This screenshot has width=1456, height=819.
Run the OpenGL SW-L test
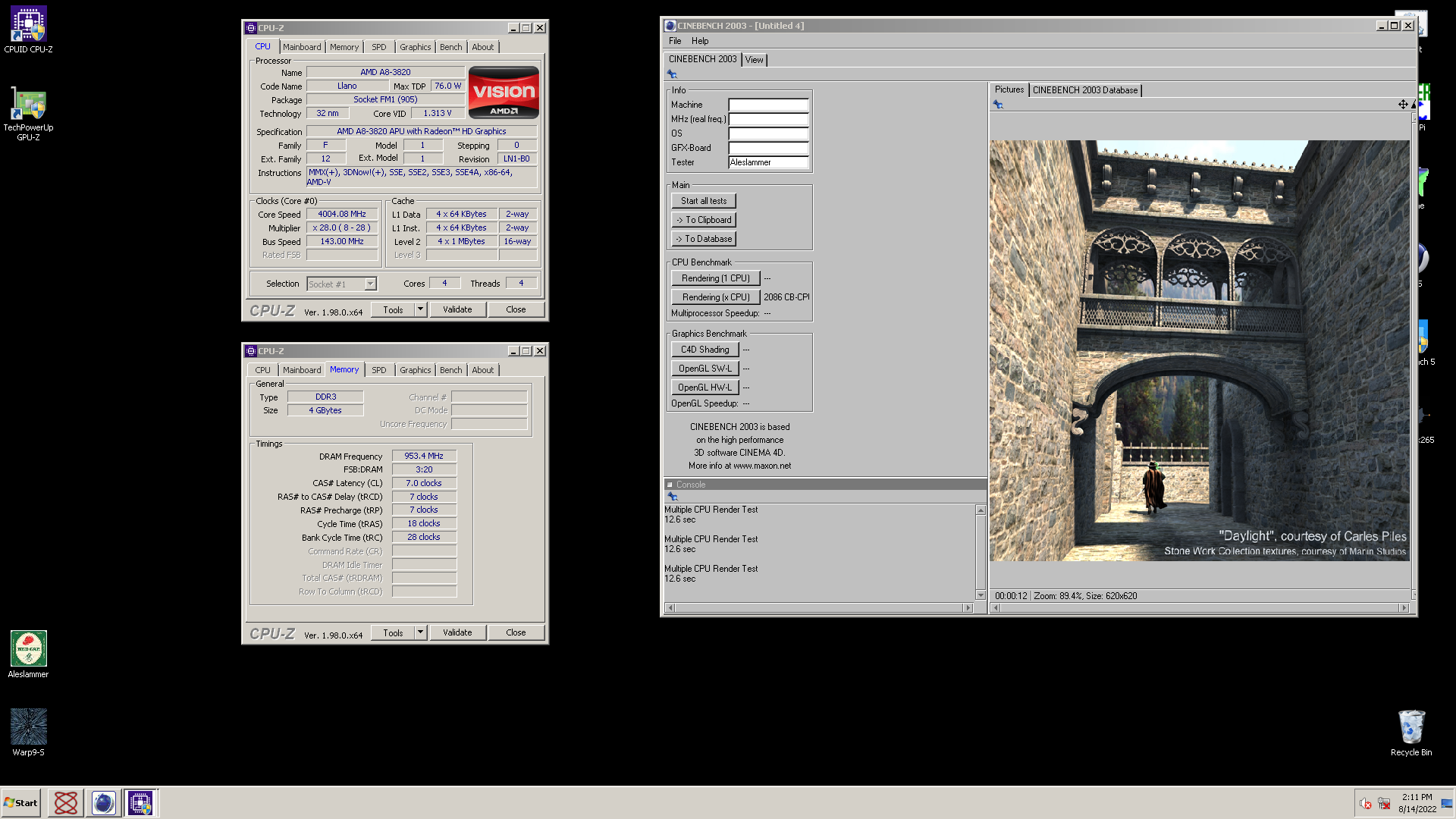704,369
